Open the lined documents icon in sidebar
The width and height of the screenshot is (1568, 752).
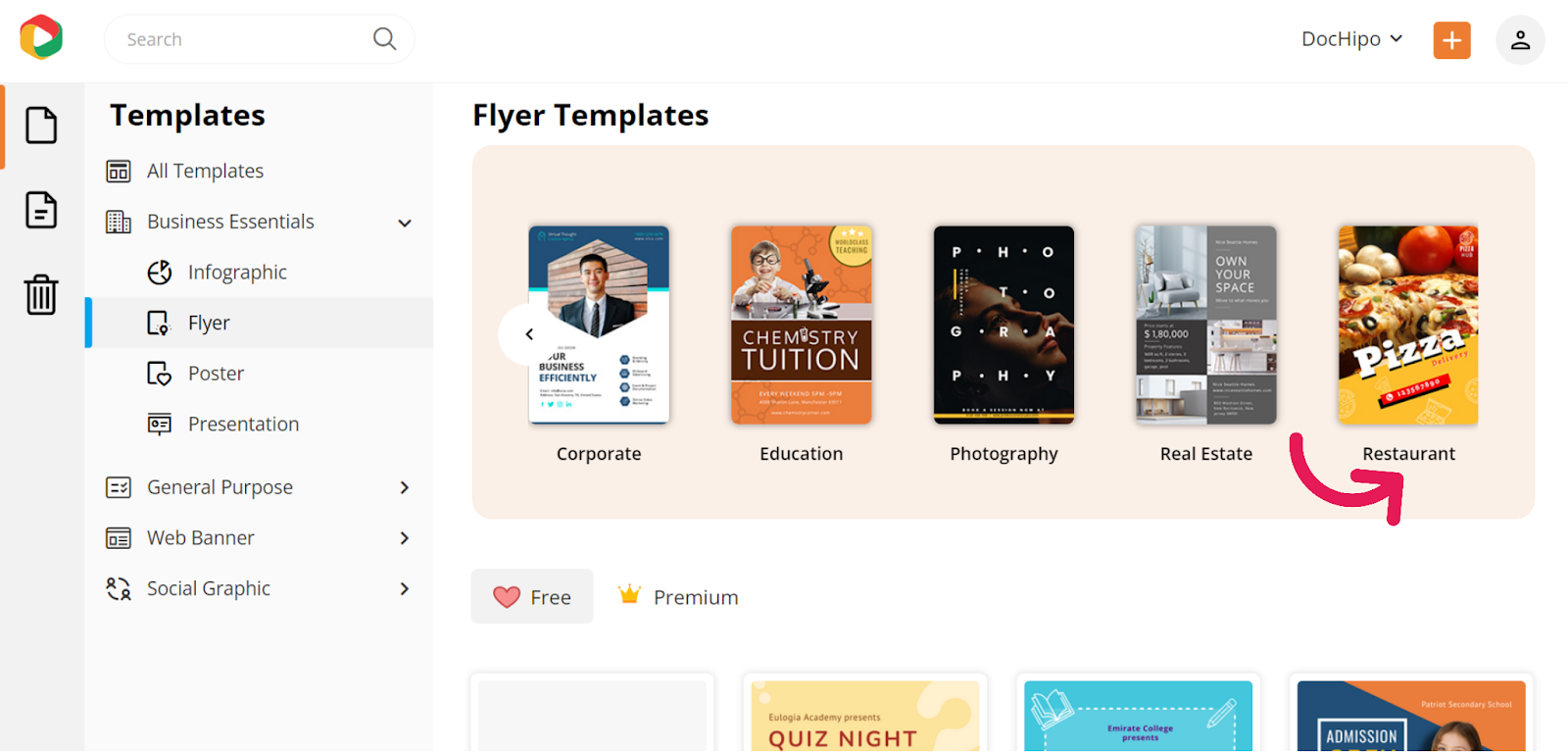41,210
